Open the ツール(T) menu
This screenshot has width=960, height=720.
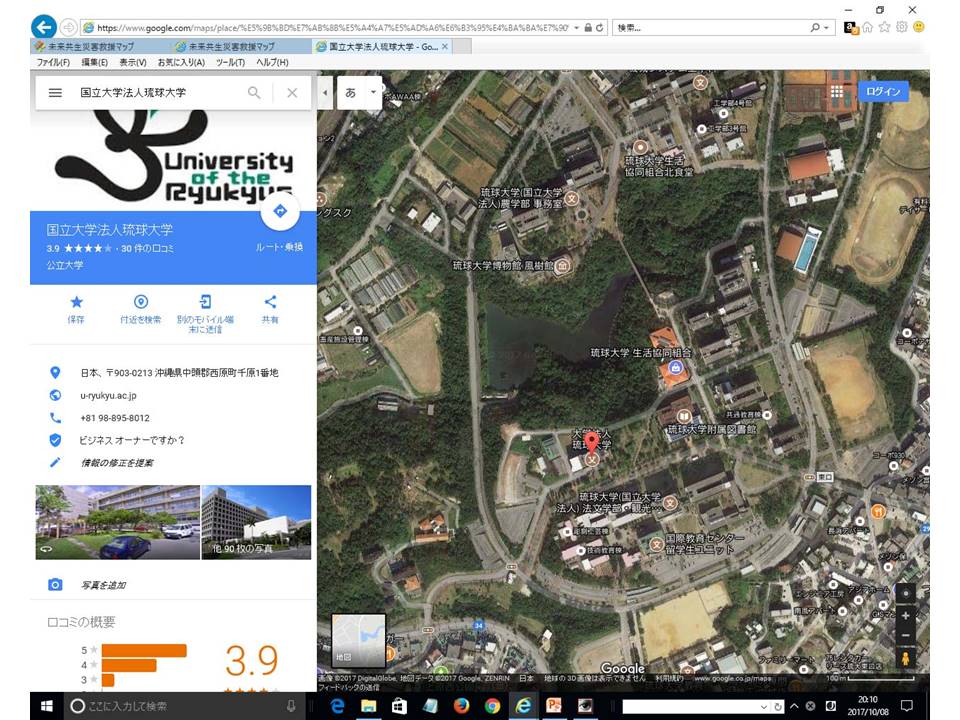pos(230,62)
